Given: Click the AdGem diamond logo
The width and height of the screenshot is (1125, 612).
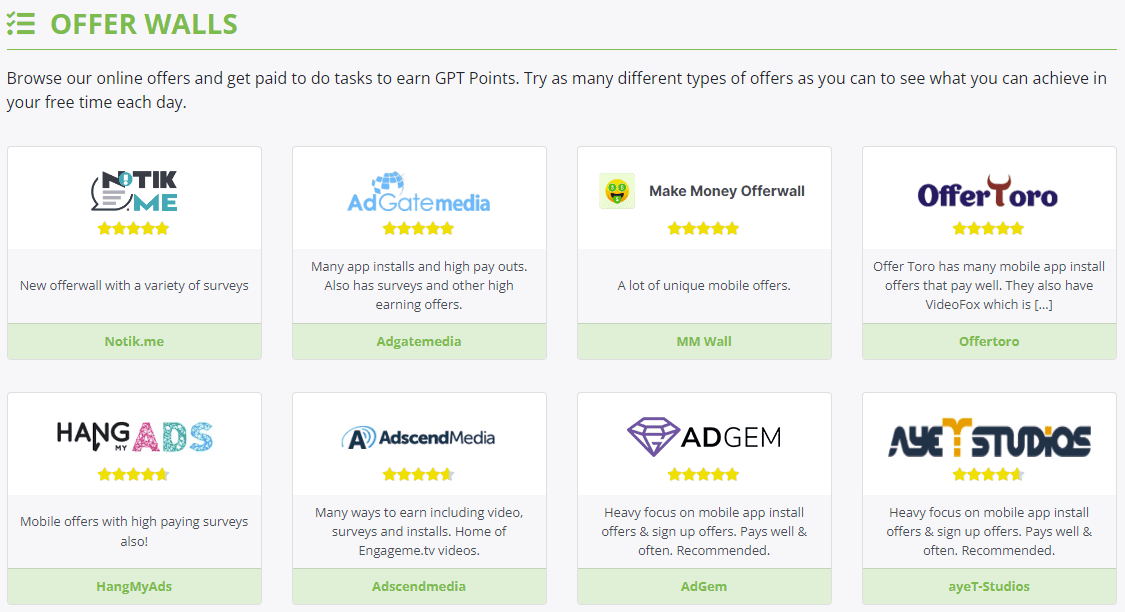Looking at the screenshot, I should coord(655,437).
